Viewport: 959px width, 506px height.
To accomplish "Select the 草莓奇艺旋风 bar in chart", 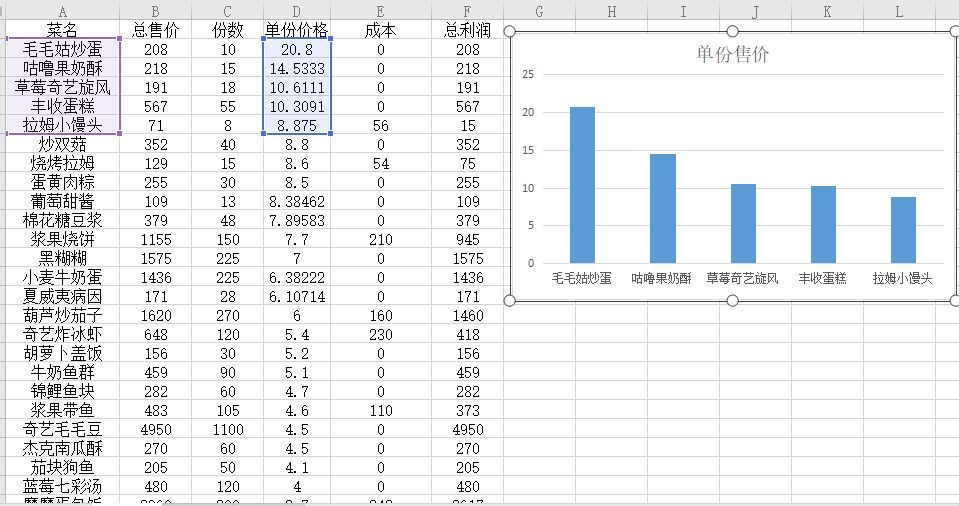I will point(743,224).
